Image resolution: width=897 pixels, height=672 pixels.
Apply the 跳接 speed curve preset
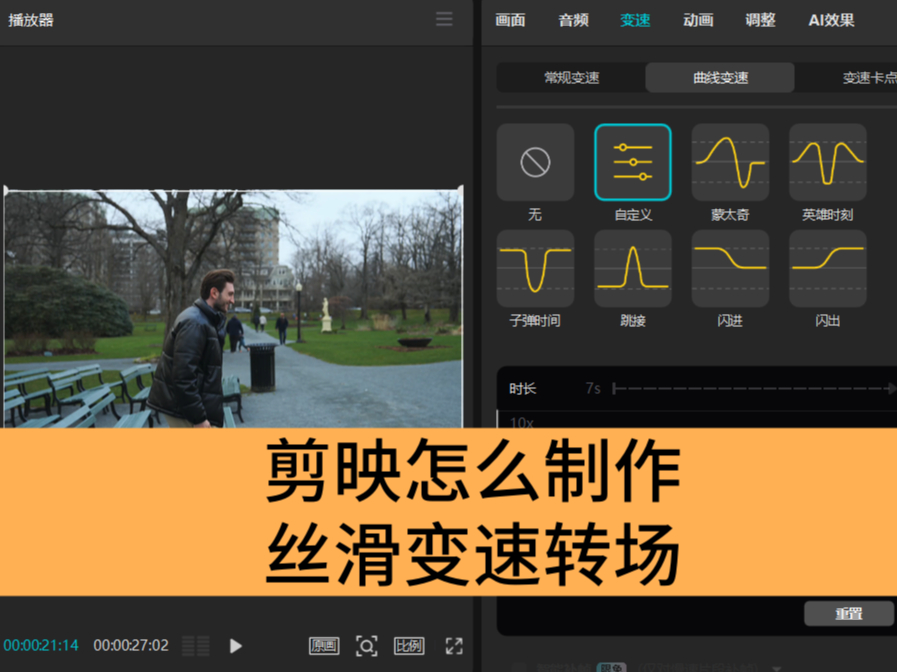point(633,268)
